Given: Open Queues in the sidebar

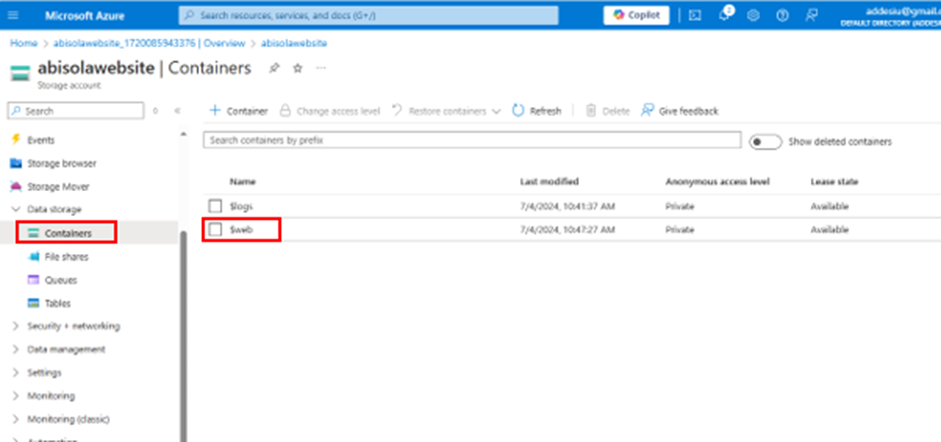Looking at the screenshot, I should point(61,280).
